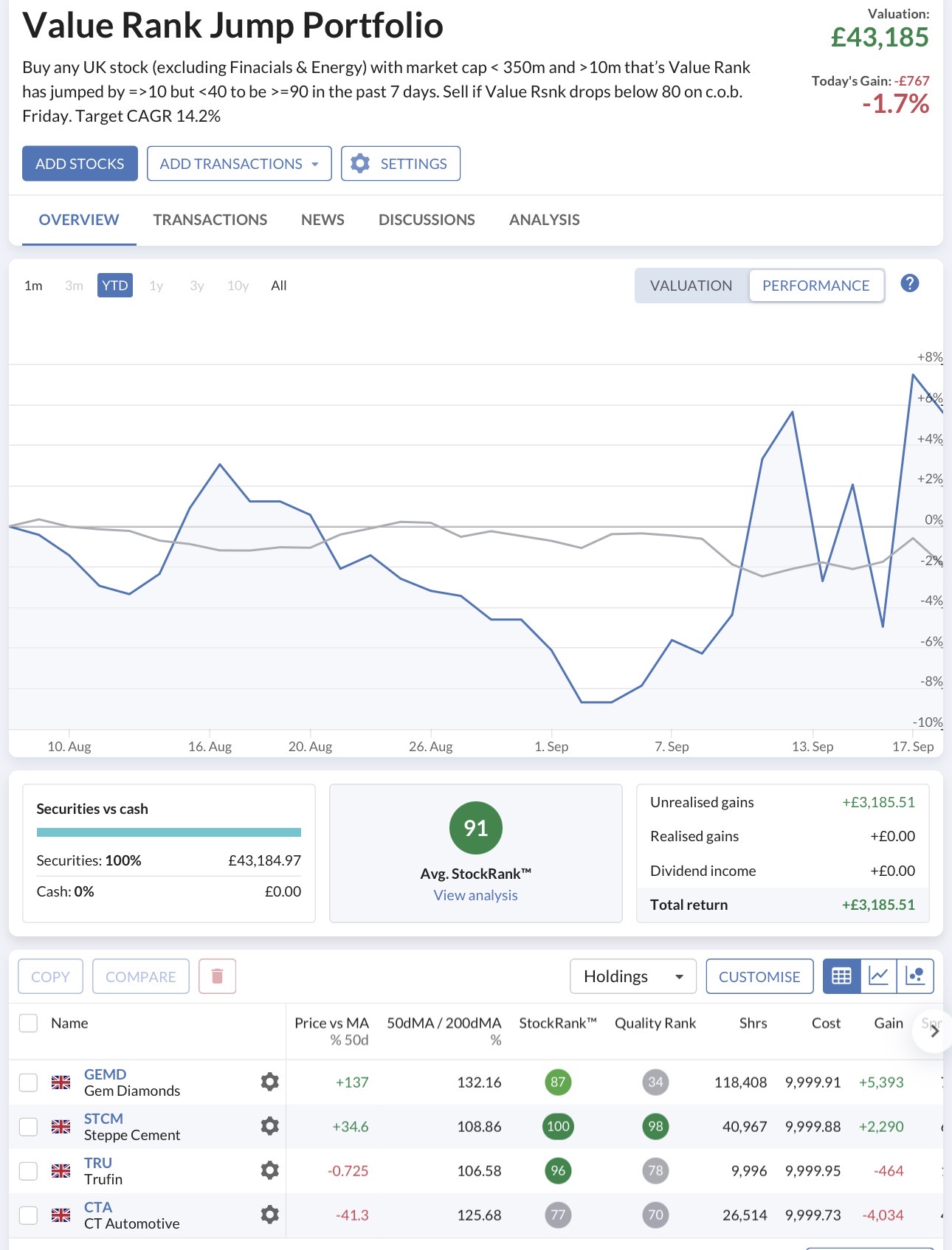Image resolution: width=952 pixels, height=1250 pixels.
Task: Switch to line chart view icon
Action: pos(878,976)
